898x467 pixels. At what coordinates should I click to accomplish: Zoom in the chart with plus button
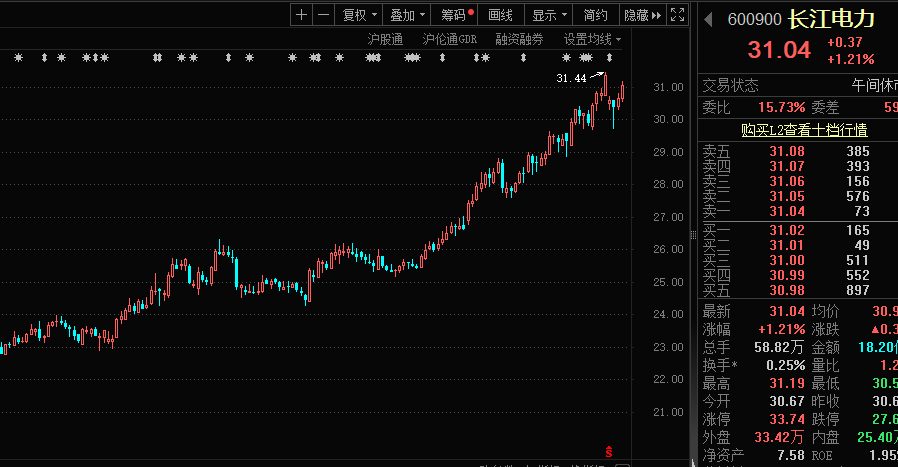[302, 15]
